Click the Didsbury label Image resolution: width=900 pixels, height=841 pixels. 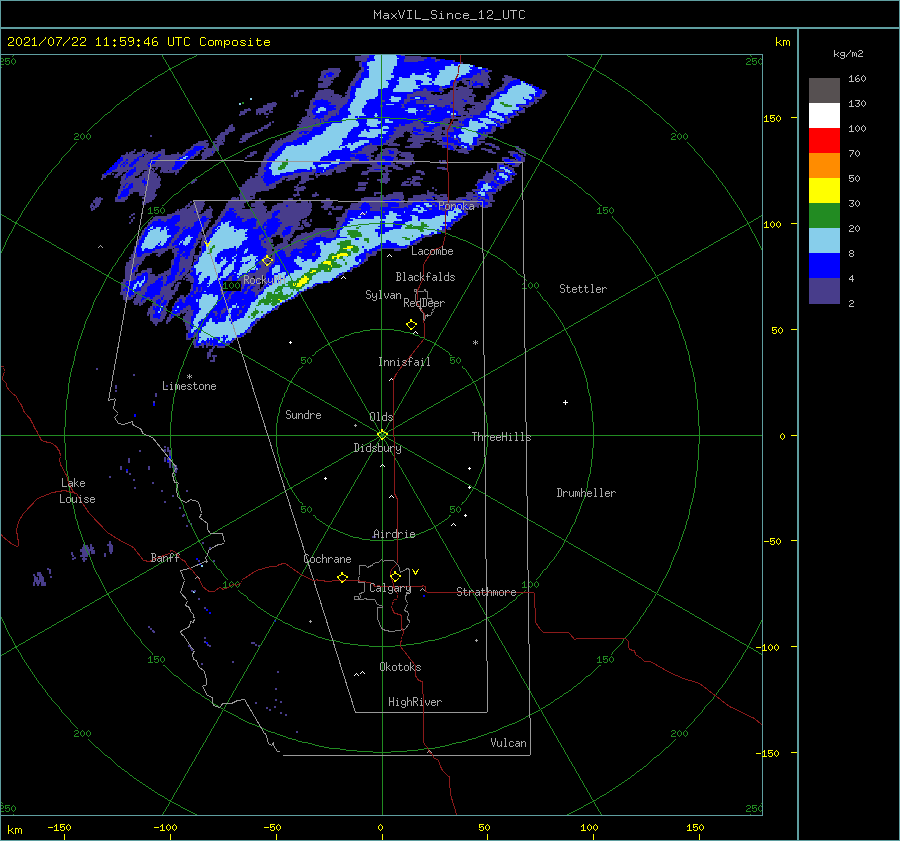click(377, 448)
